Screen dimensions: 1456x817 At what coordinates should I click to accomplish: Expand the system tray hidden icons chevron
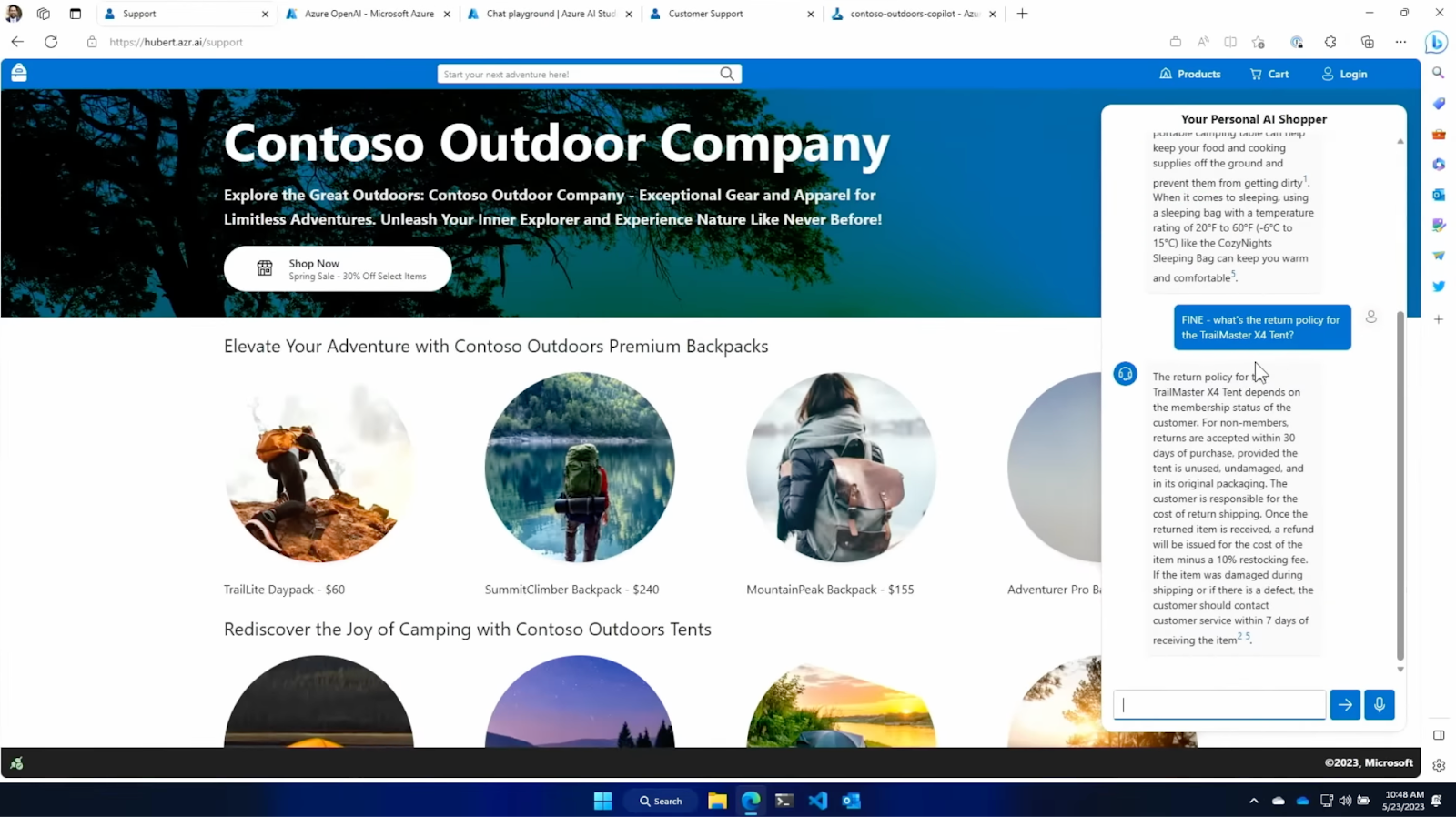point(1254,801)
